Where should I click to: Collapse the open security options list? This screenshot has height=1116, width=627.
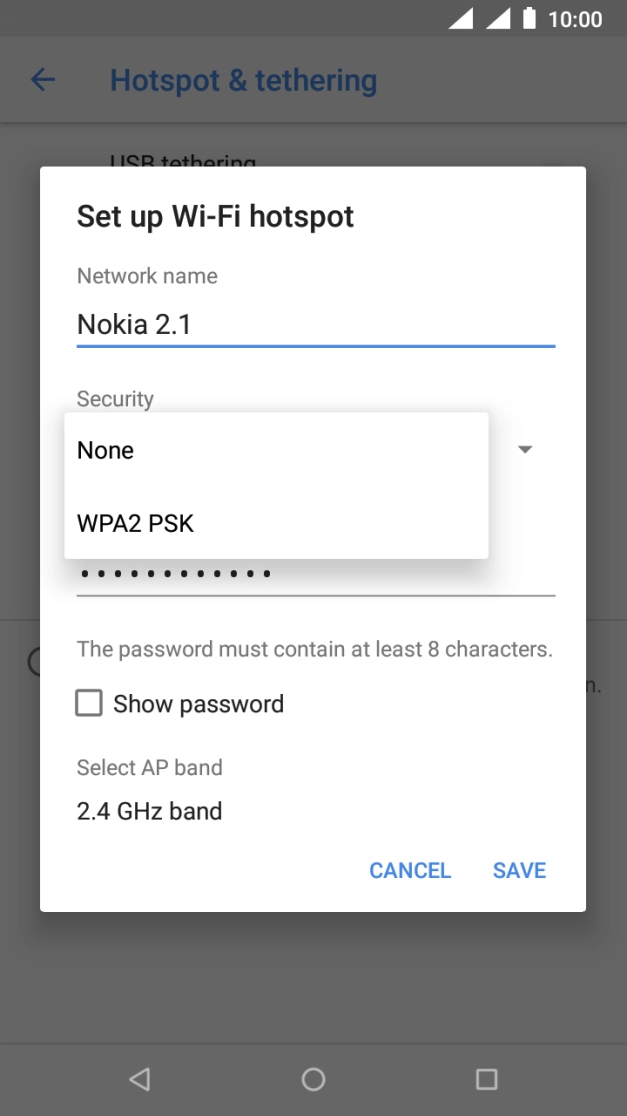point(525,449)
